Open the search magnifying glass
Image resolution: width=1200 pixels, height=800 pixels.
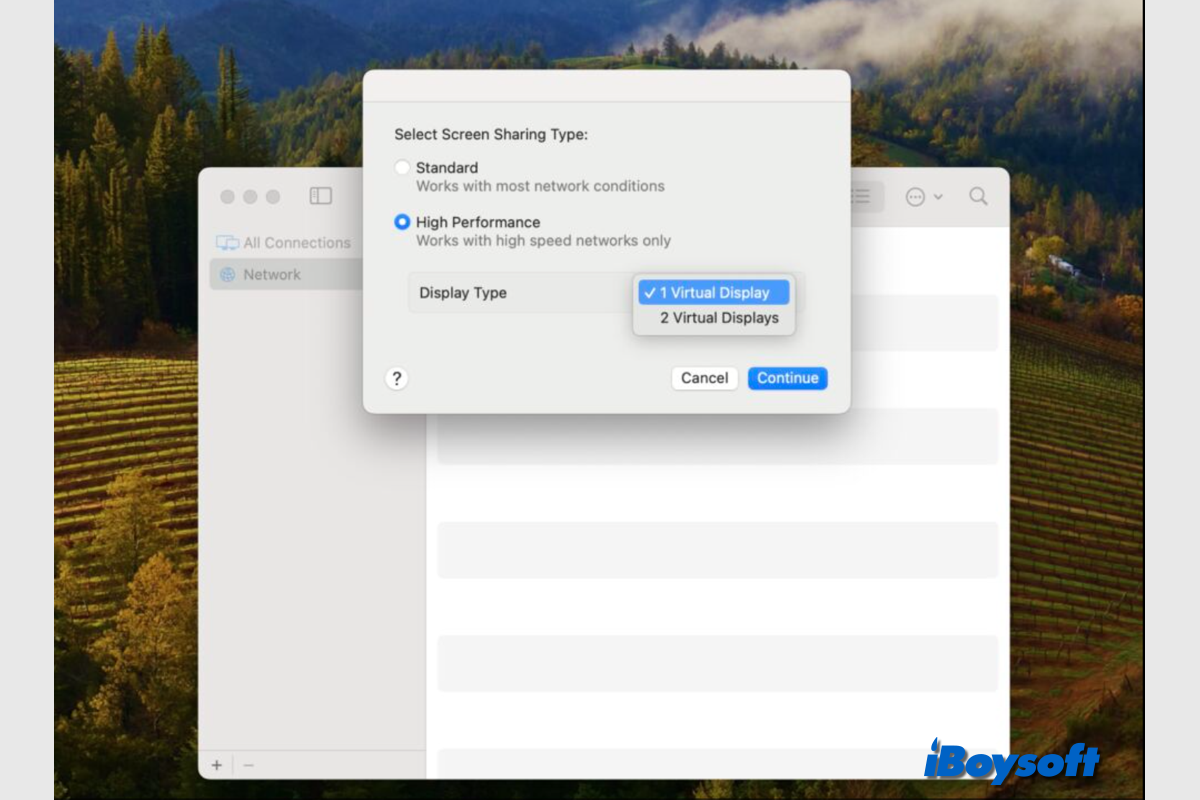click(x=978, y=196)
